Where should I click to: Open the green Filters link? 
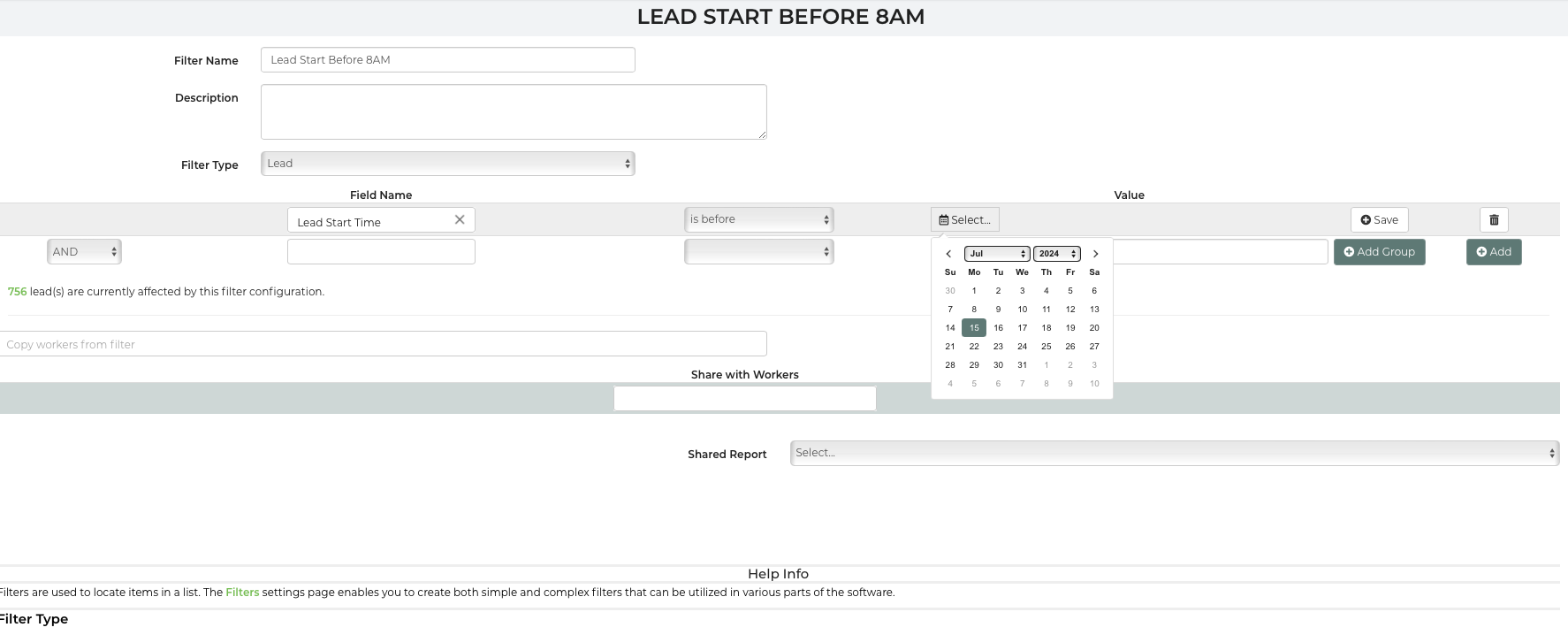point(242,593)
